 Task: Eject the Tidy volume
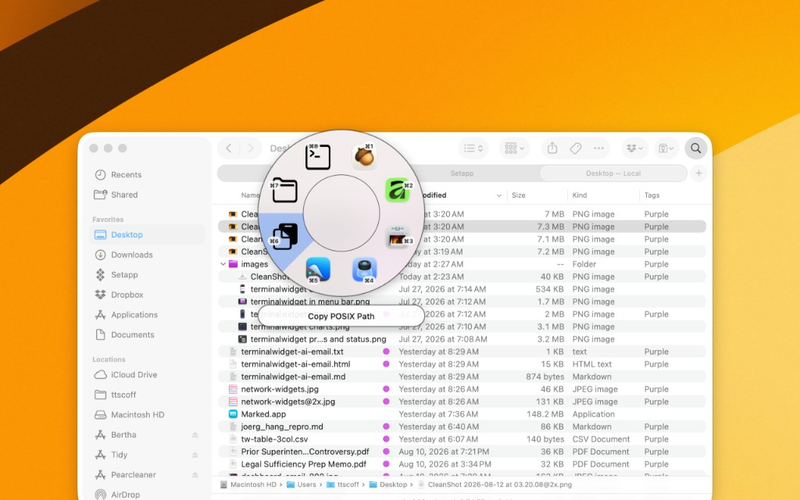195,455
